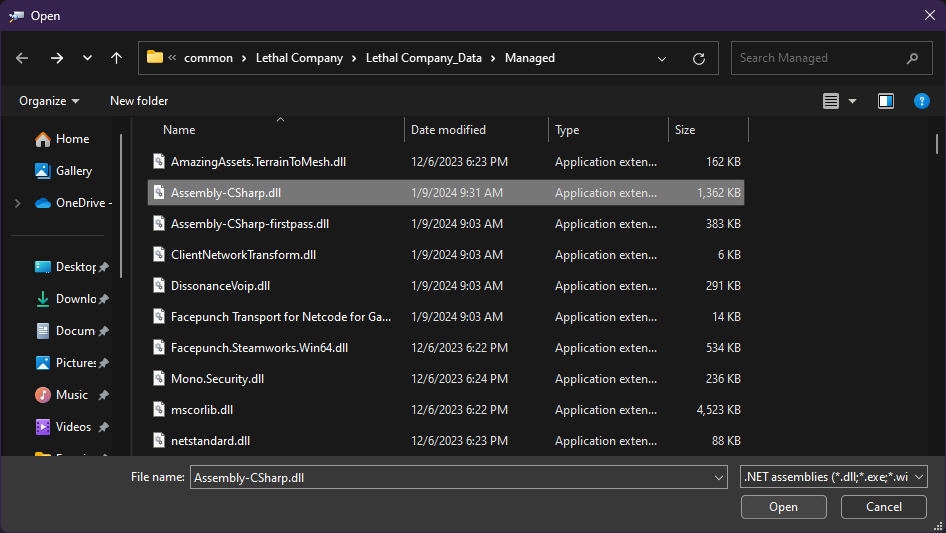Open Gallery in the sidebar
This screenshot has height=533, width=946.
coord(63,171)
